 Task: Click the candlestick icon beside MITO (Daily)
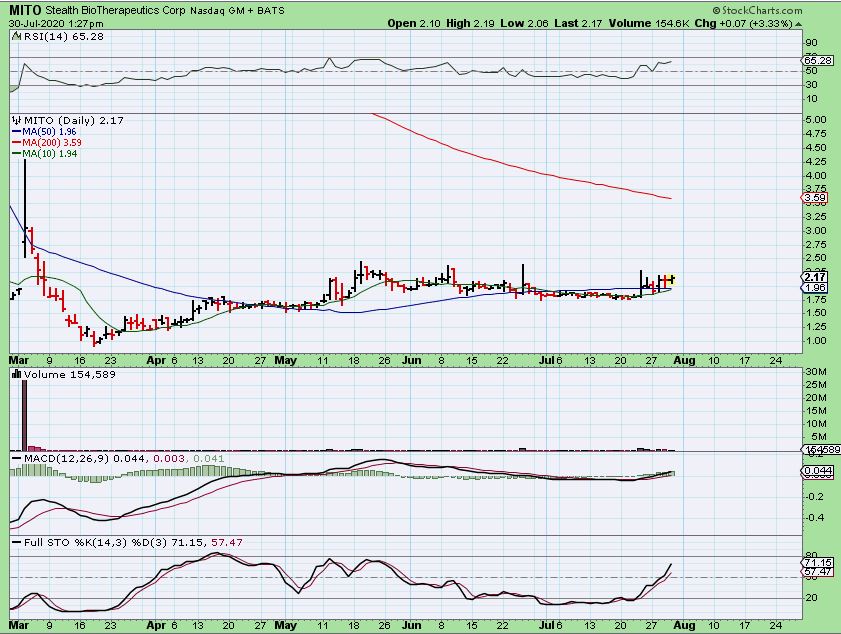point(14,120)
